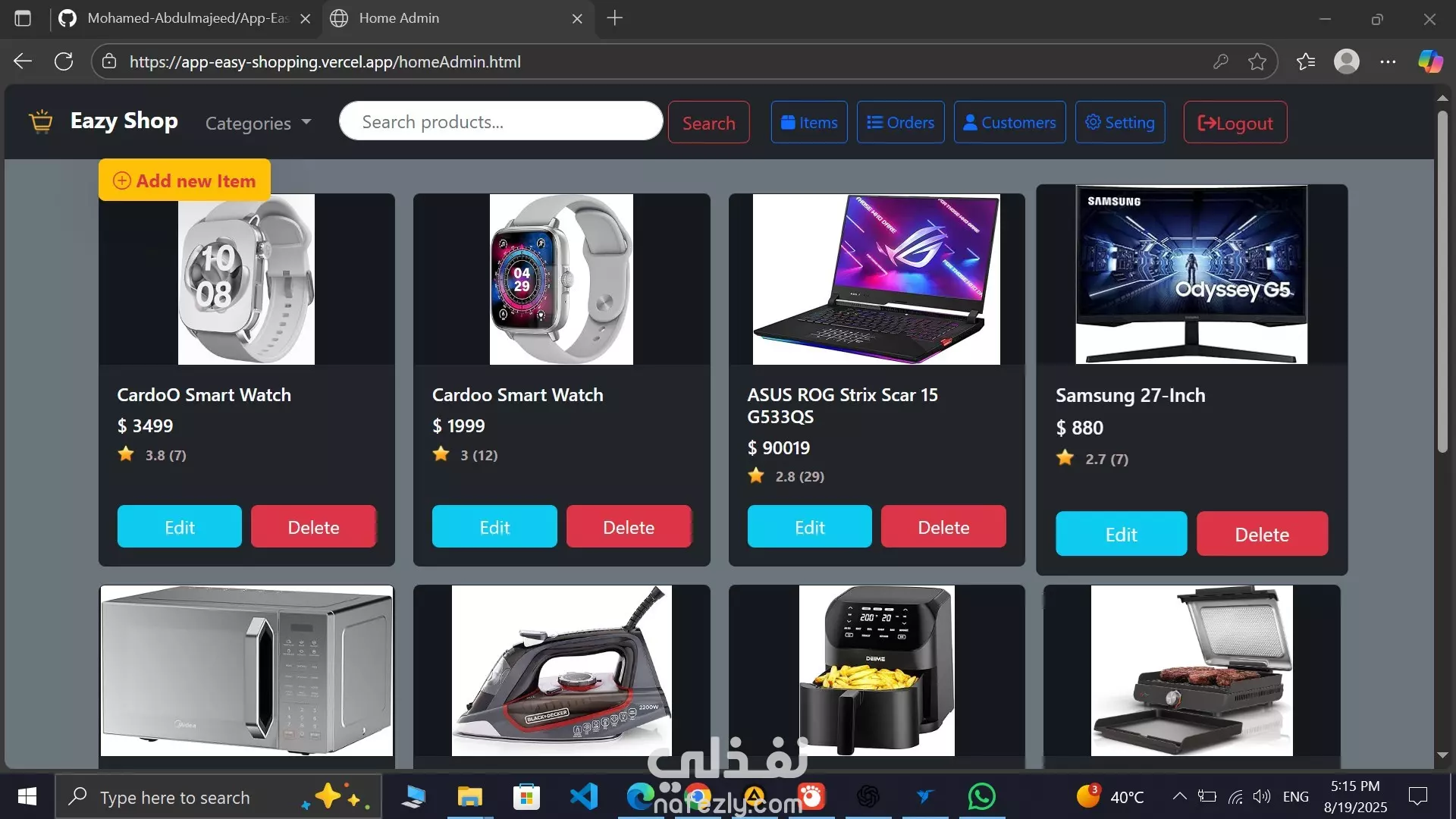Image resolution: width=1456 pixels, height=819 pixels.
Task: Show hidden icons in the system tray
Action: [x=1179, y=796]
